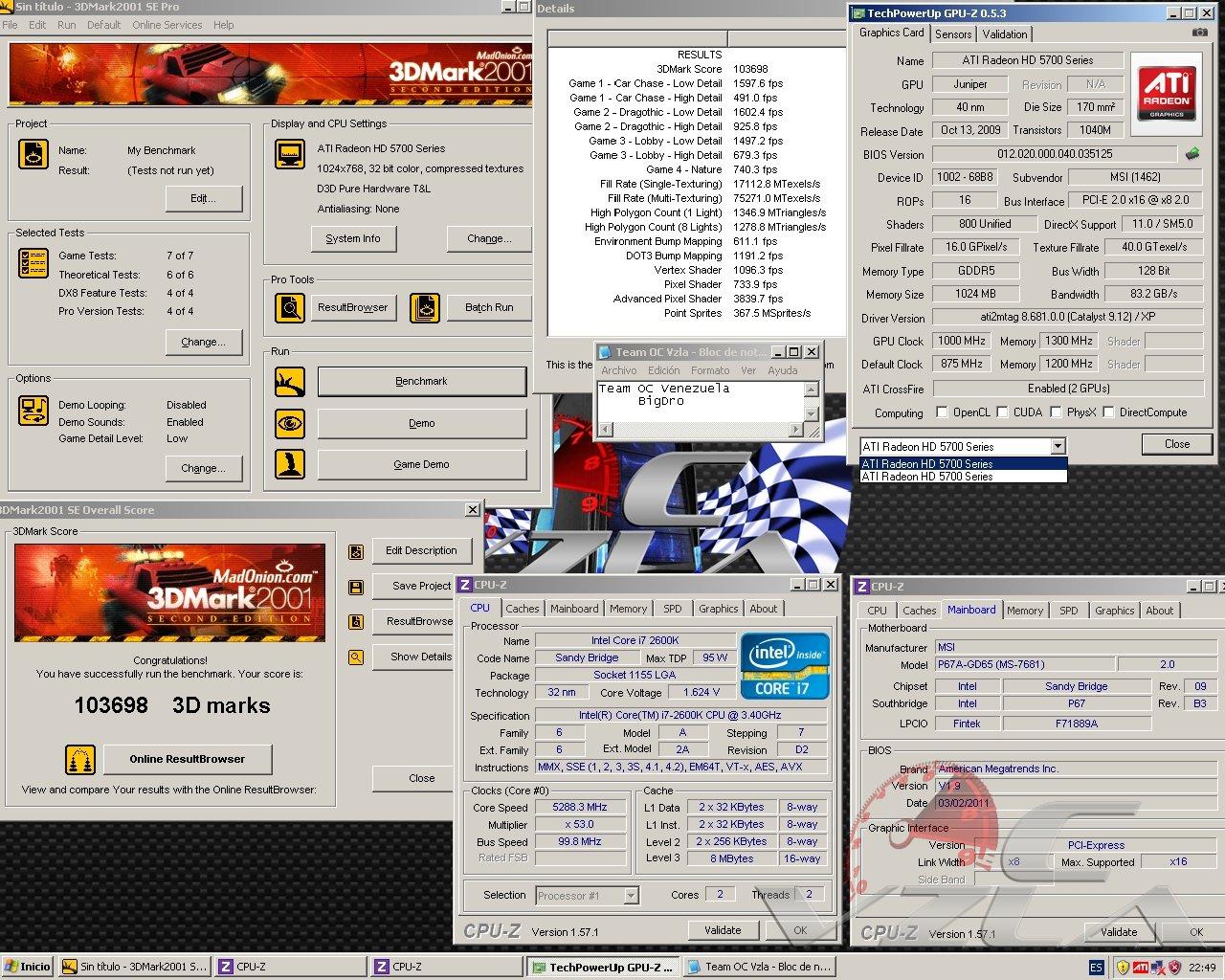Click the floppy disk icon beside Save Project
The height and width of the screenshot is (980, 1225).
click(x=356, y=587)
